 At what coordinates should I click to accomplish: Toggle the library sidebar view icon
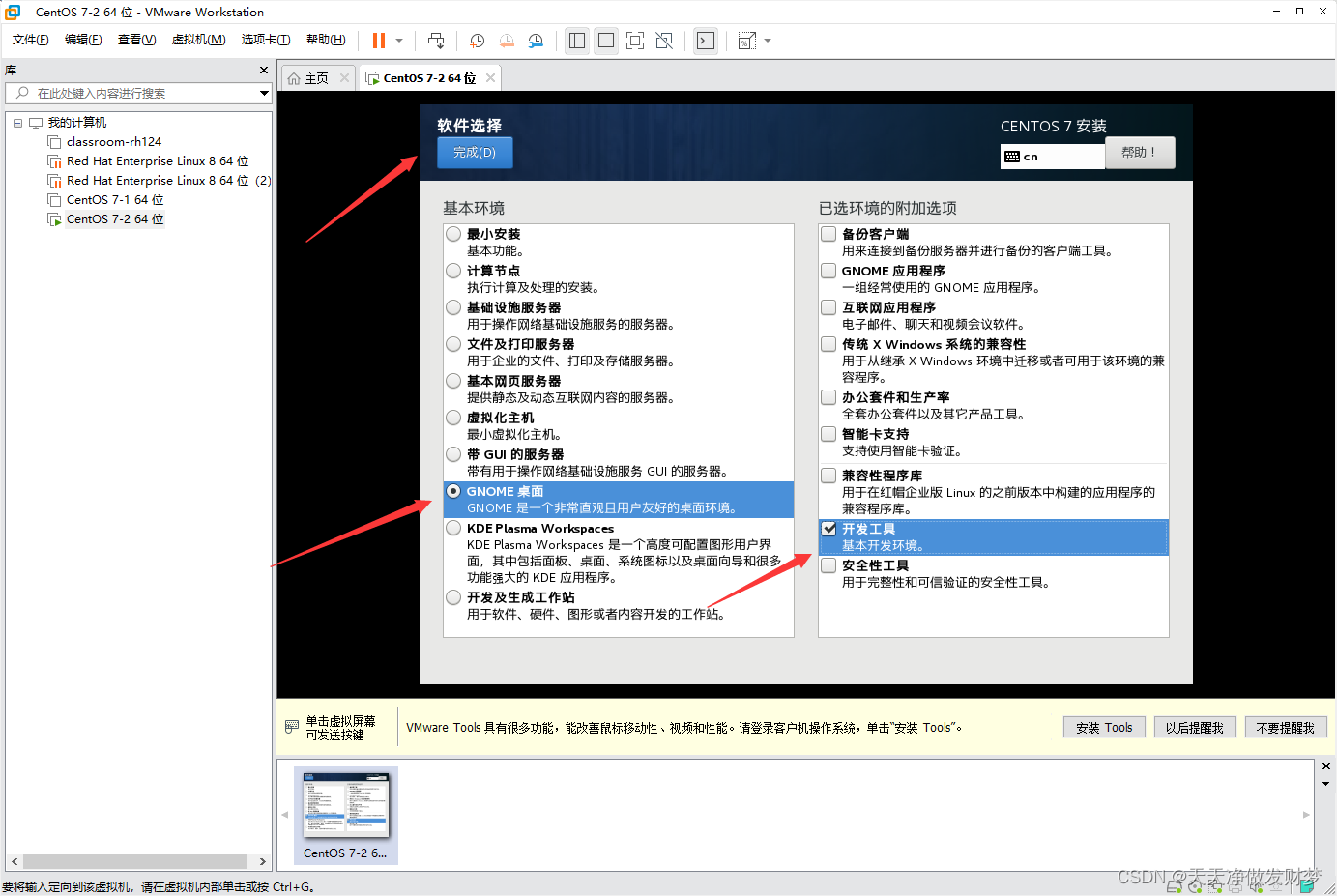coord(577,41)
